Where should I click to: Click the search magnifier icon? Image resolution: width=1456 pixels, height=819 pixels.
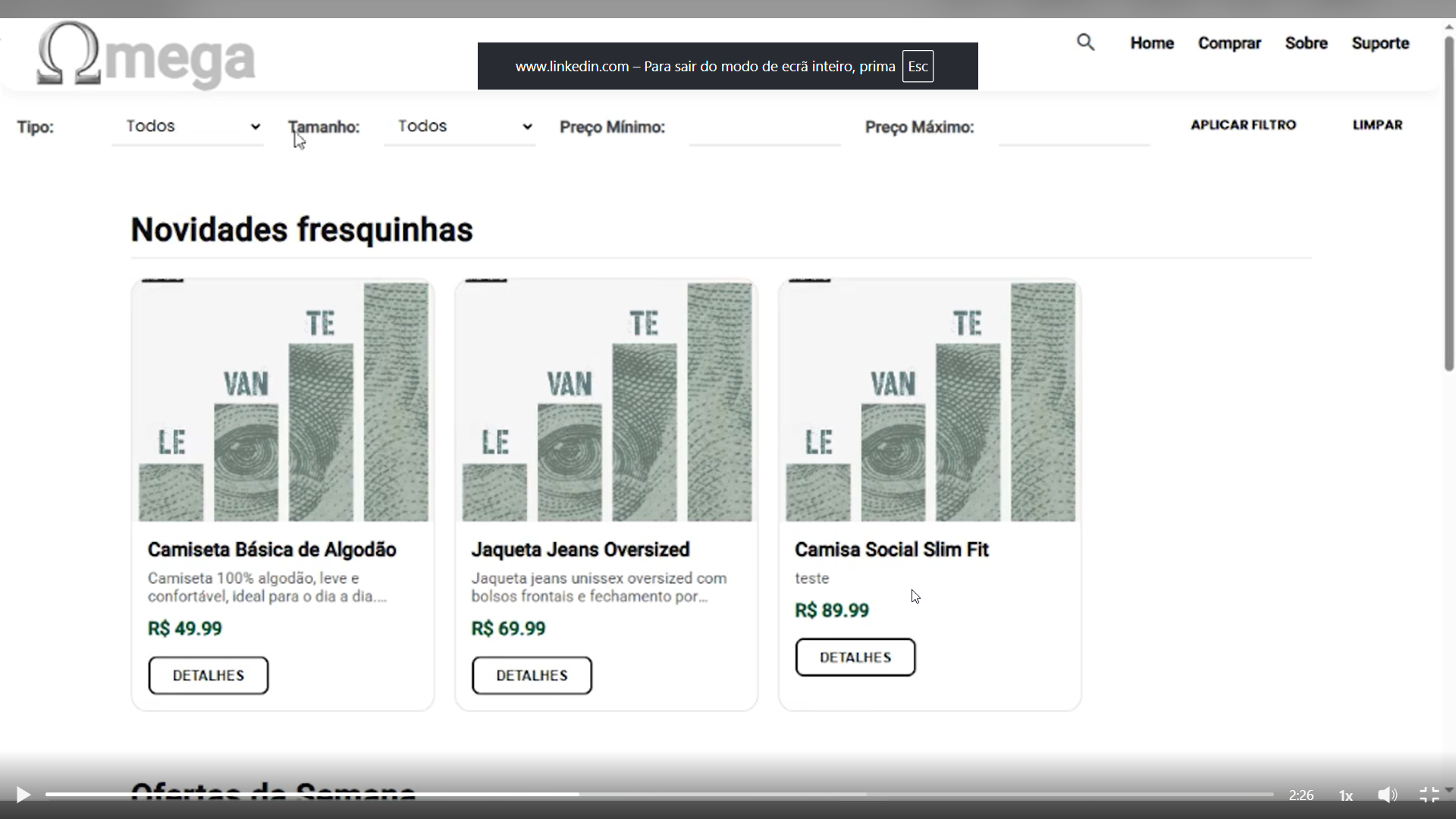pos(1085,42)
